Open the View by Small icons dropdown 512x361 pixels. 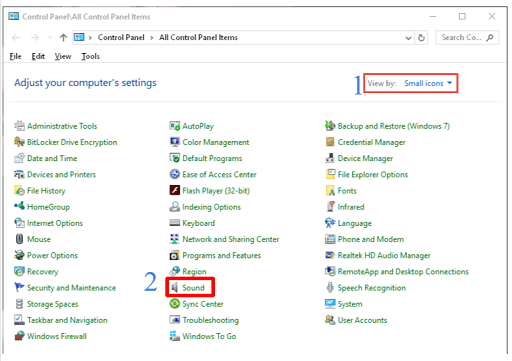click(428, 83)
